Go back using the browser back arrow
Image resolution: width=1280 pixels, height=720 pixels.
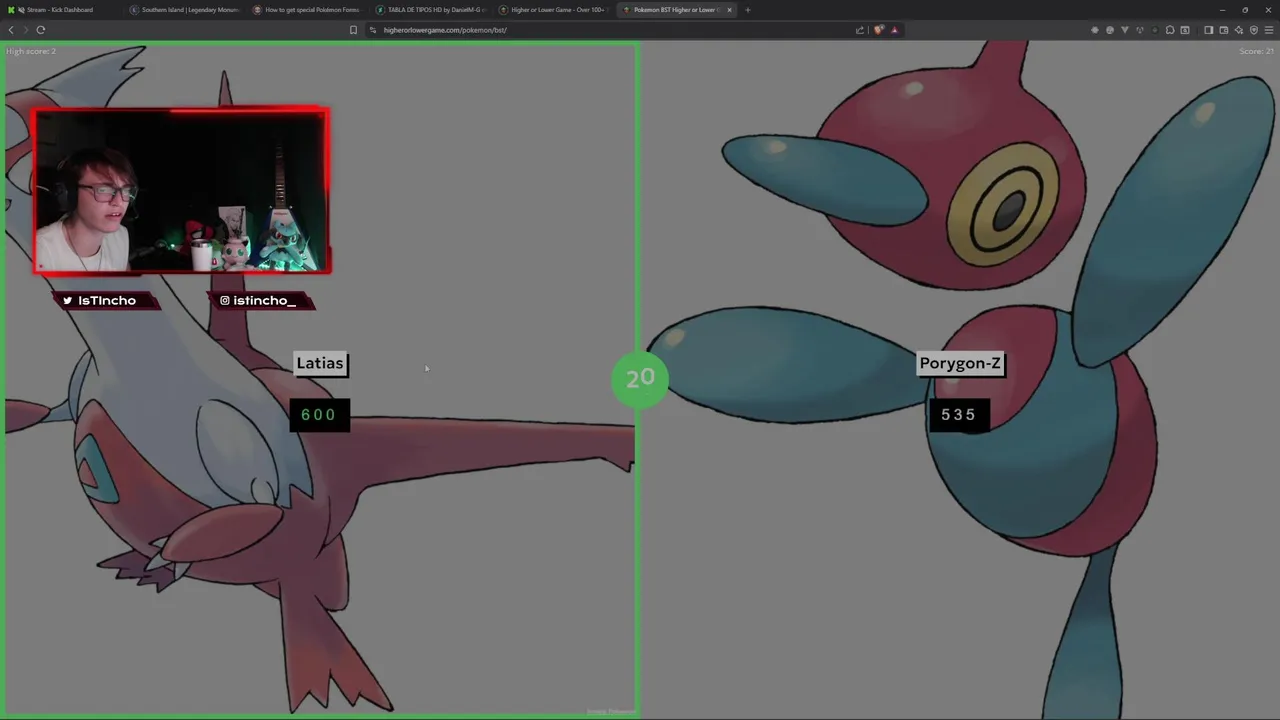point(11,30)
